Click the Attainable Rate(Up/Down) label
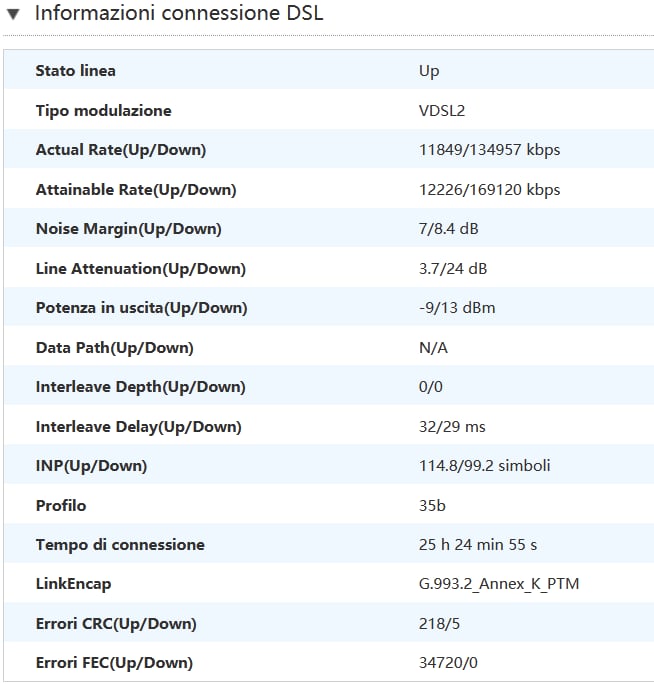The width and height of the screenshot is (654, 698). tap(136, 190)
